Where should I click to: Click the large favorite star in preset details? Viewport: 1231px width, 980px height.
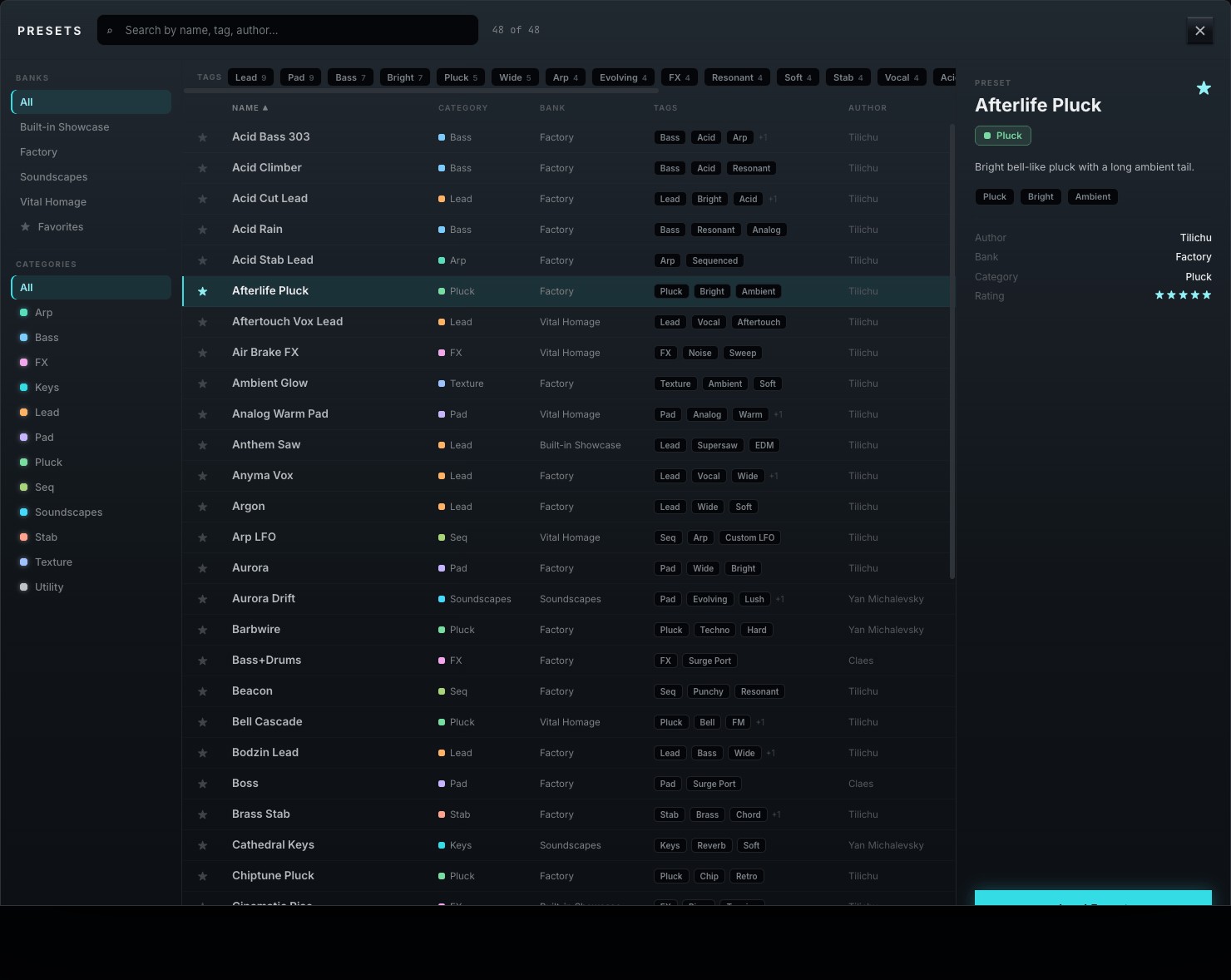[x=1204, y=88]
